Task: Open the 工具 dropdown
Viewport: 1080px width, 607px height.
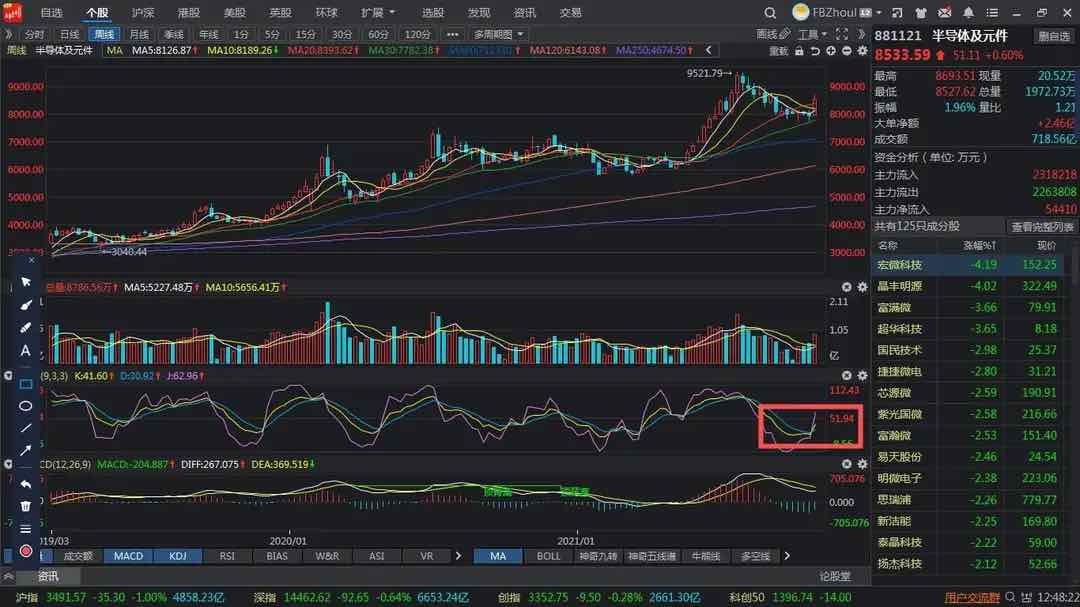Action: pos(812,34)
